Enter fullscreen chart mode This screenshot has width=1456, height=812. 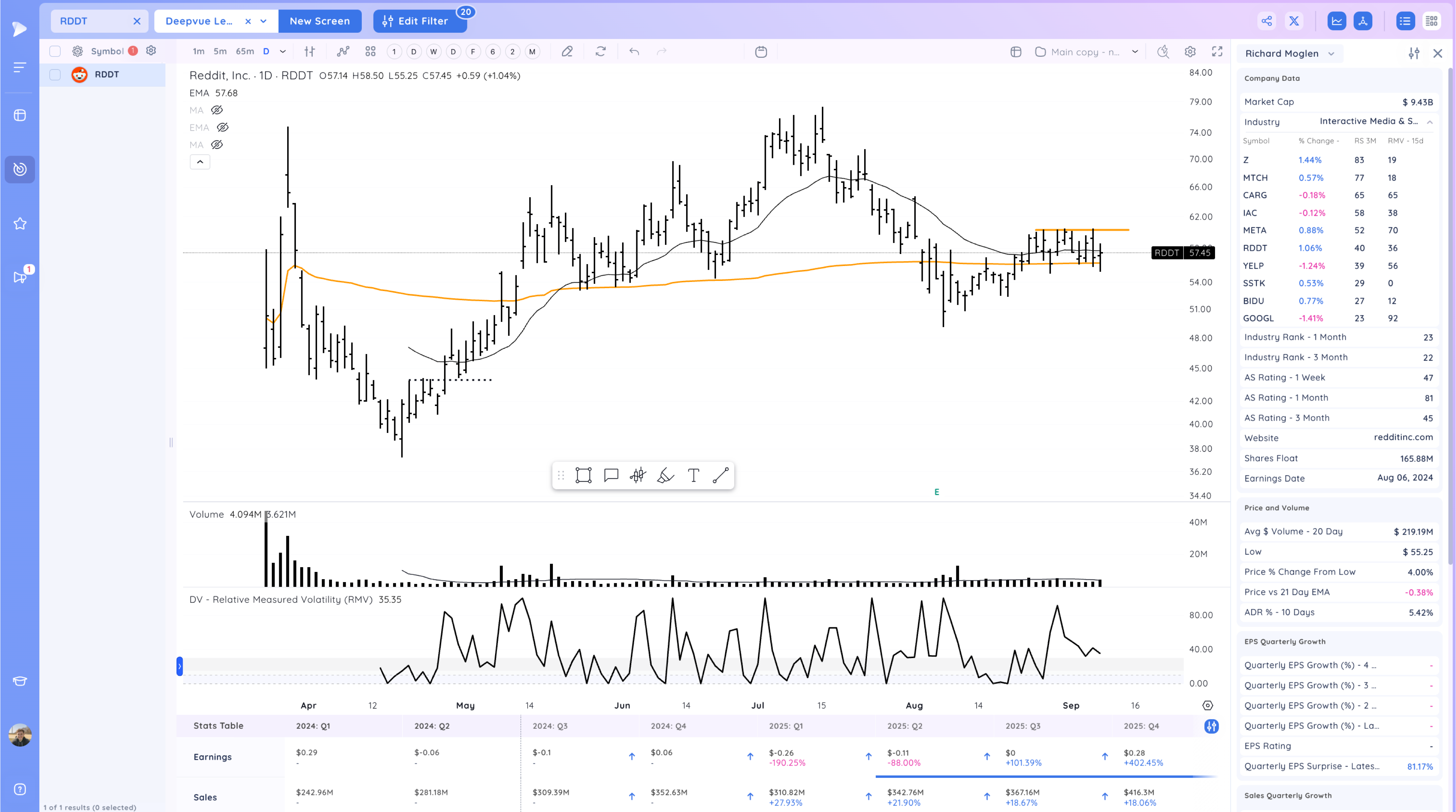[1217, 51]
